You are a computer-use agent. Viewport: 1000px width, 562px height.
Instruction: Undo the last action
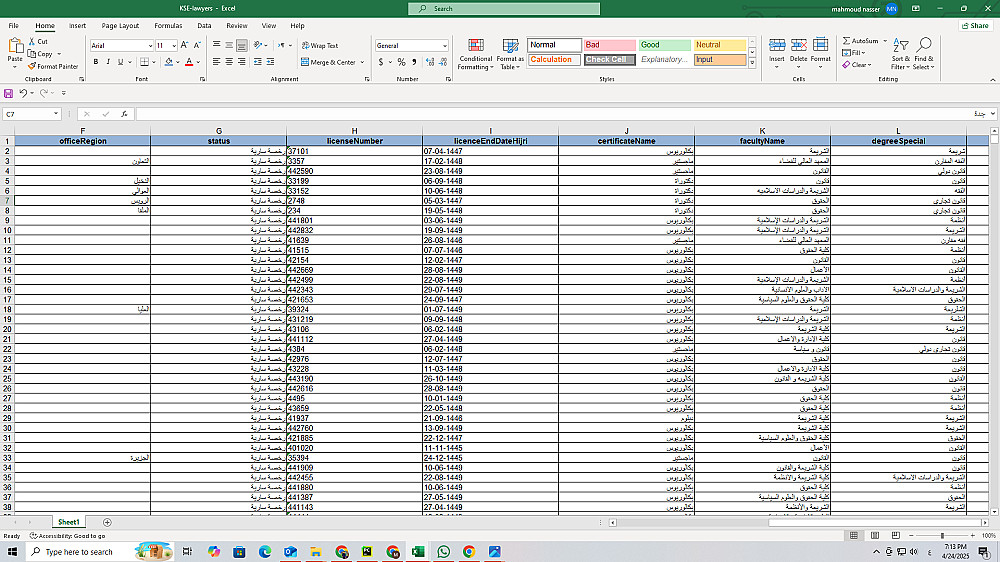click(23, 93)
